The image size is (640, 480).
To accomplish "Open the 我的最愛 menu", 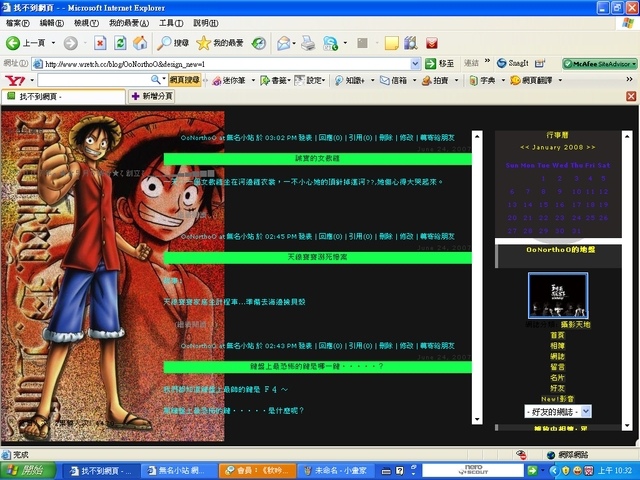I will pos(129,23).
